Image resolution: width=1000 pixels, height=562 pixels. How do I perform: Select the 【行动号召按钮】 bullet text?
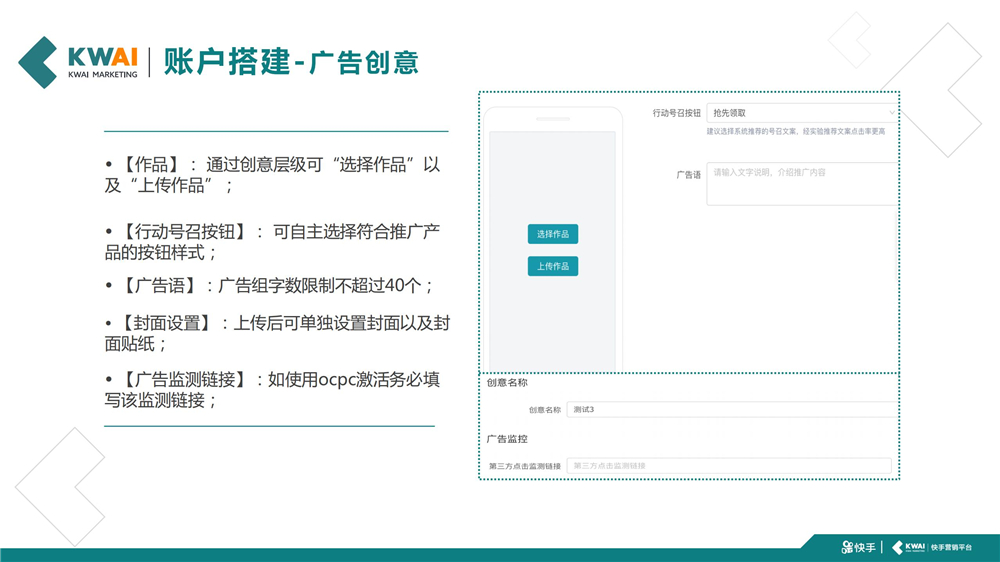[x=272, y=242]
